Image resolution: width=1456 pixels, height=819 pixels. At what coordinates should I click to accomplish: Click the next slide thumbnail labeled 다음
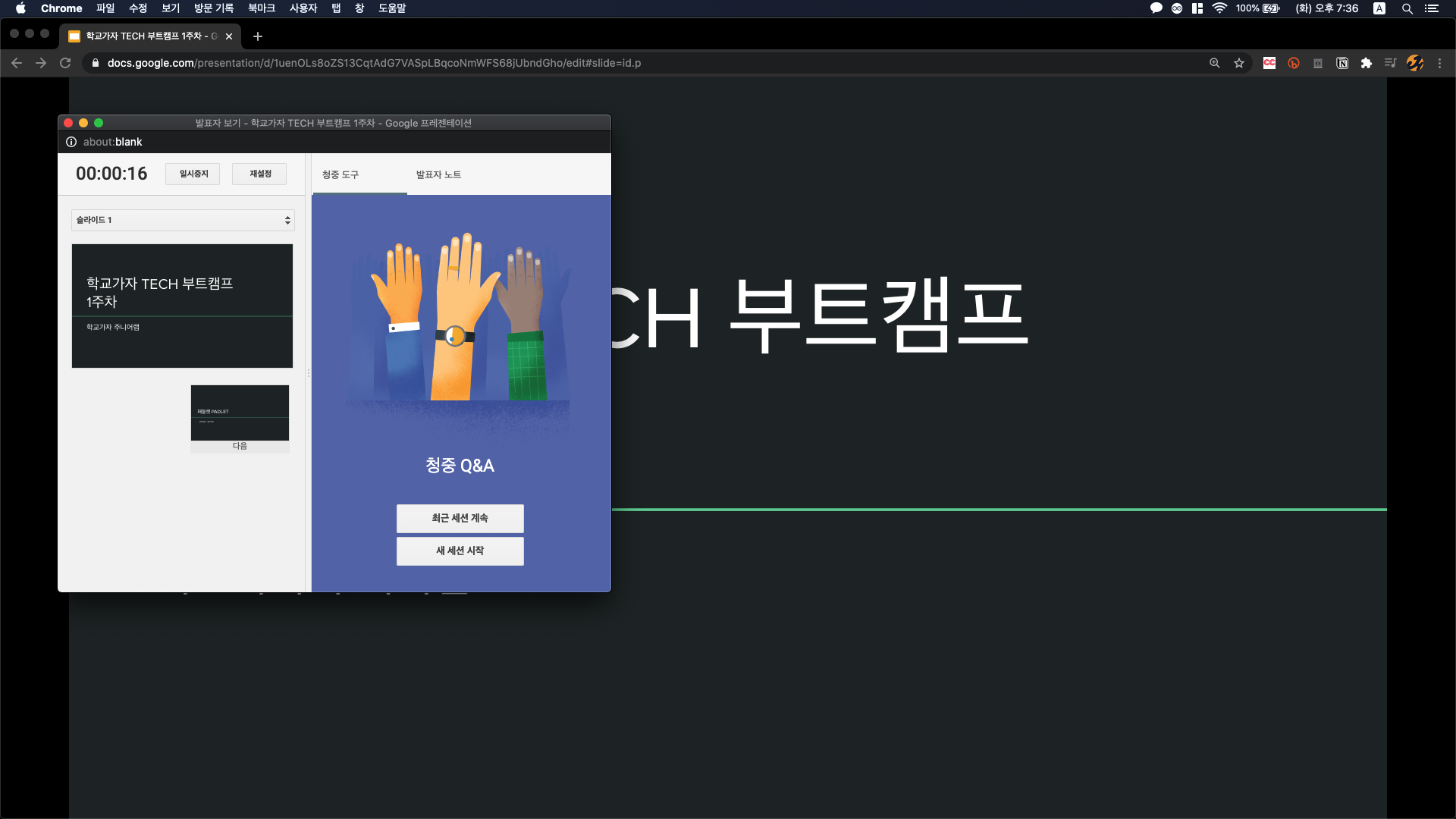pyautogui.click(x=240, y=413)
